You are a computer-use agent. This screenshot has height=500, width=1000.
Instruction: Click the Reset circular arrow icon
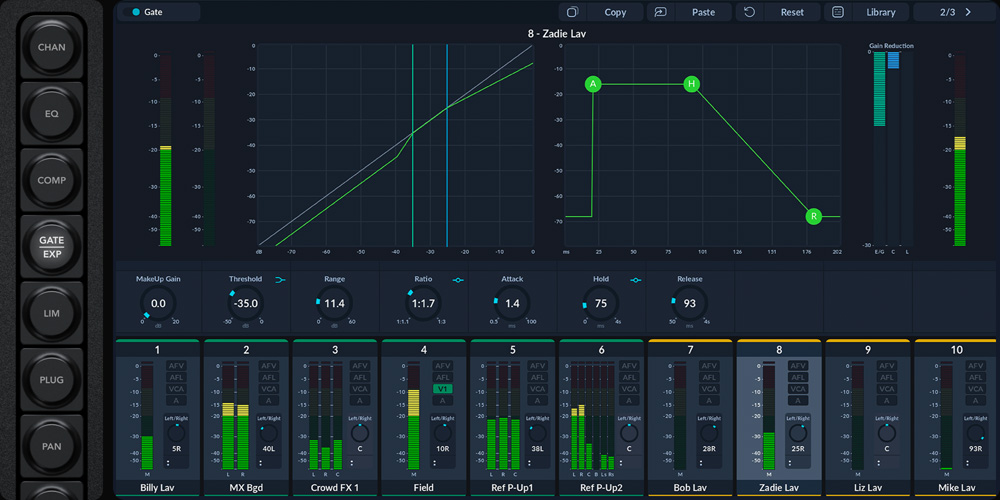pyautogui.click(x=750, y=12)
